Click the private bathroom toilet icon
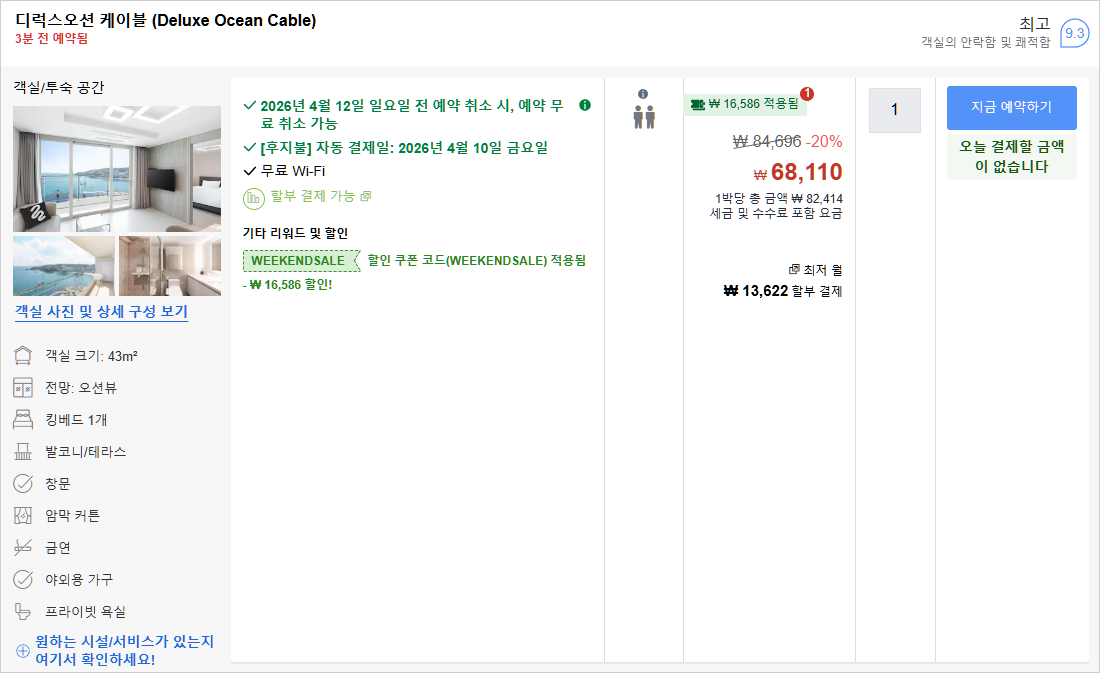1100x674 pixels. [23, 612]
